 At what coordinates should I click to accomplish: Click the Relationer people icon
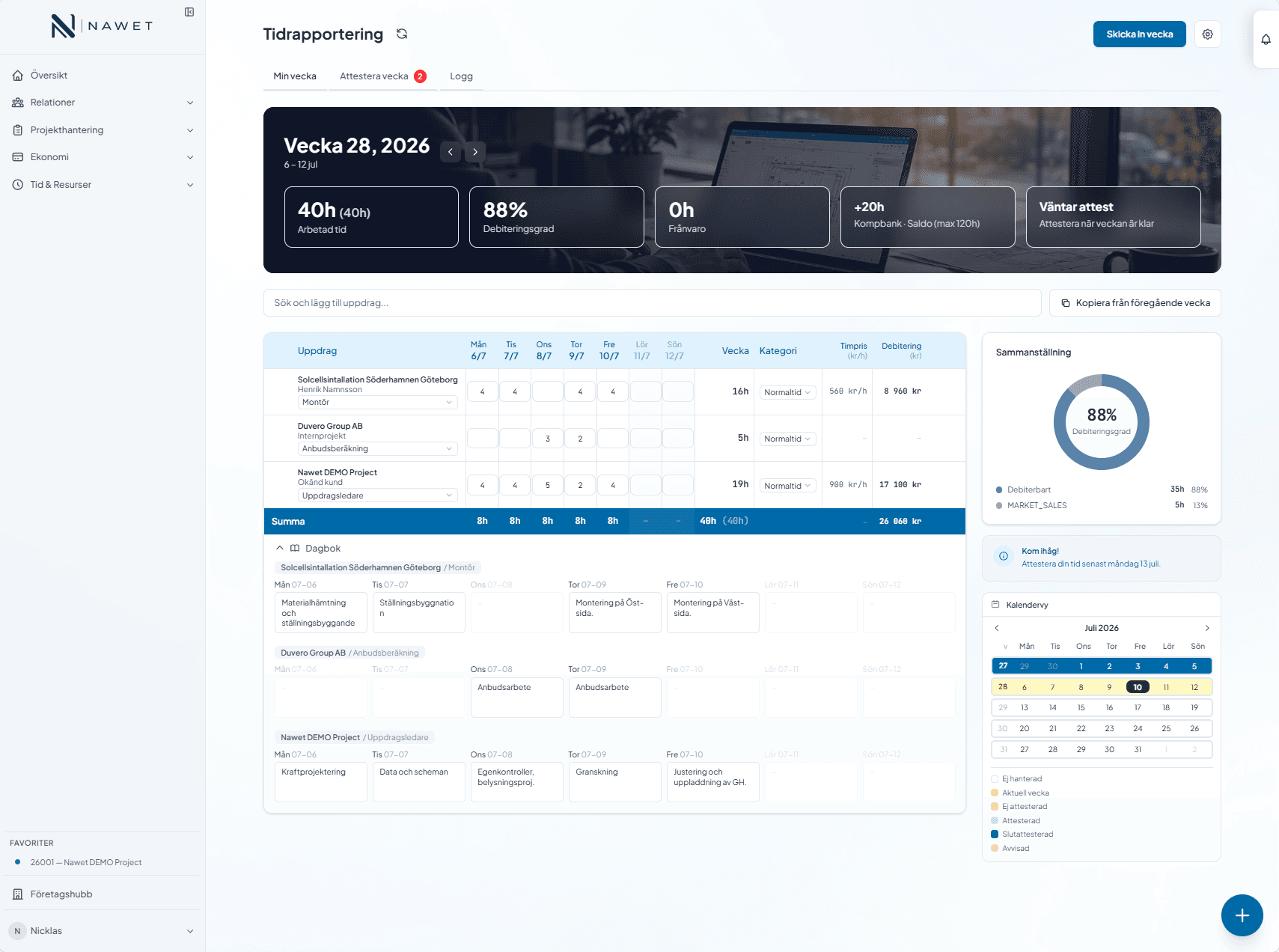coord(18,103)
